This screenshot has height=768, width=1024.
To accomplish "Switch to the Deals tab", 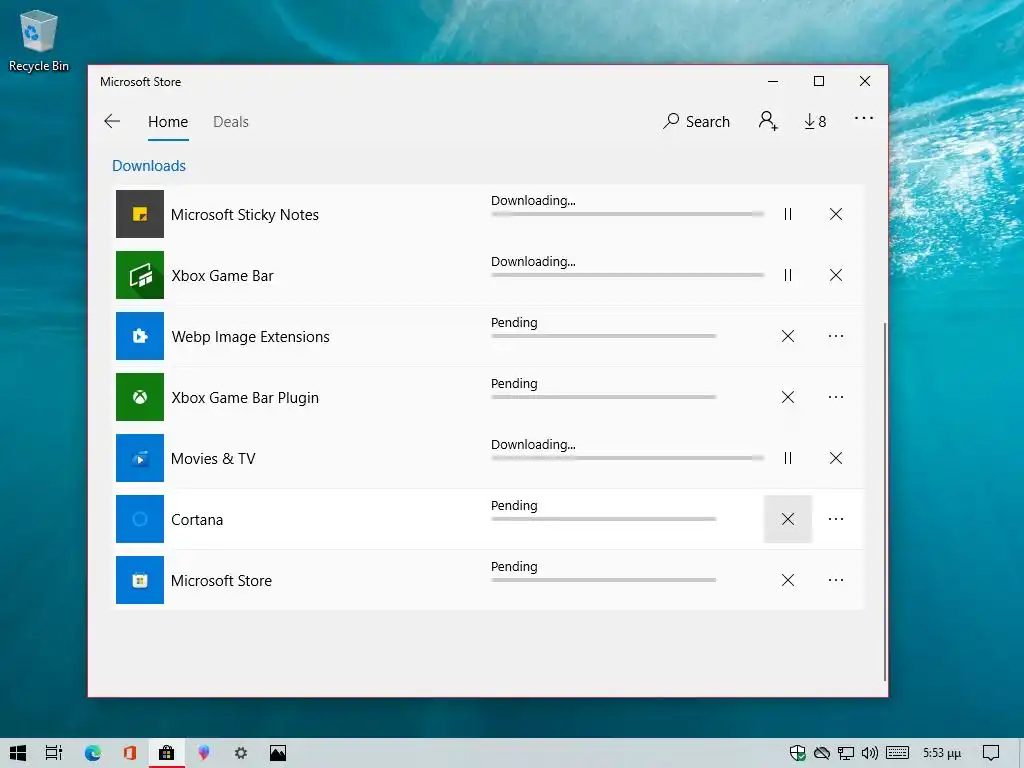I will coord(231,122).
